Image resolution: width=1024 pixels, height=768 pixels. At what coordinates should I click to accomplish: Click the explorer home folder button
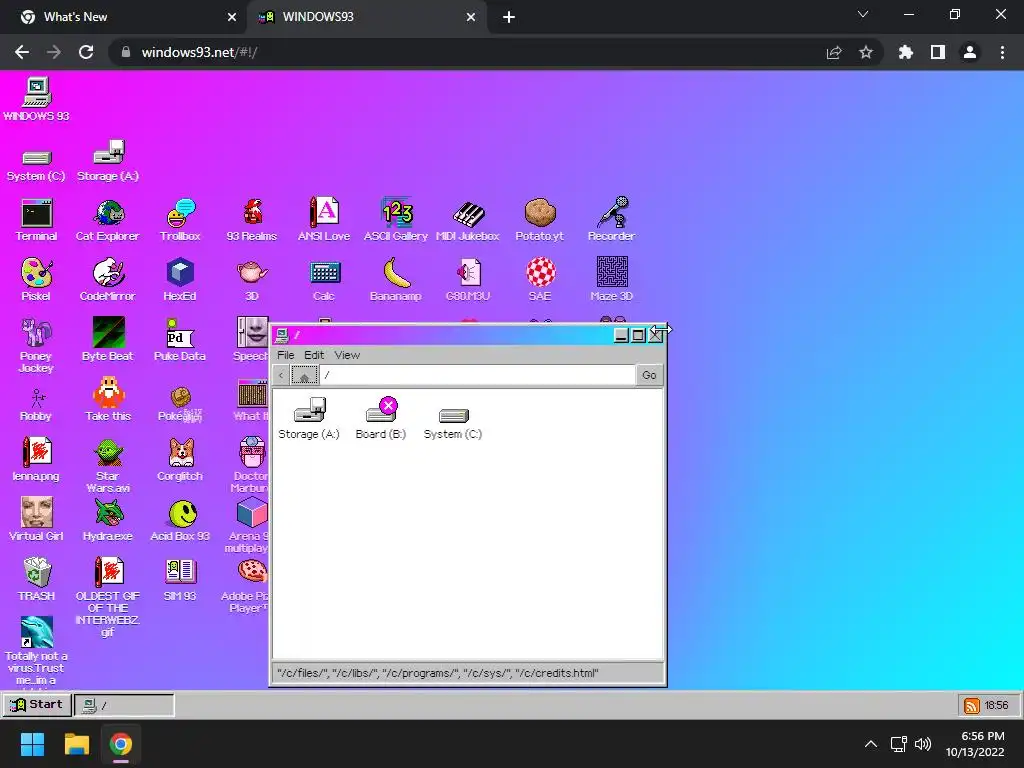click(305, 375)
